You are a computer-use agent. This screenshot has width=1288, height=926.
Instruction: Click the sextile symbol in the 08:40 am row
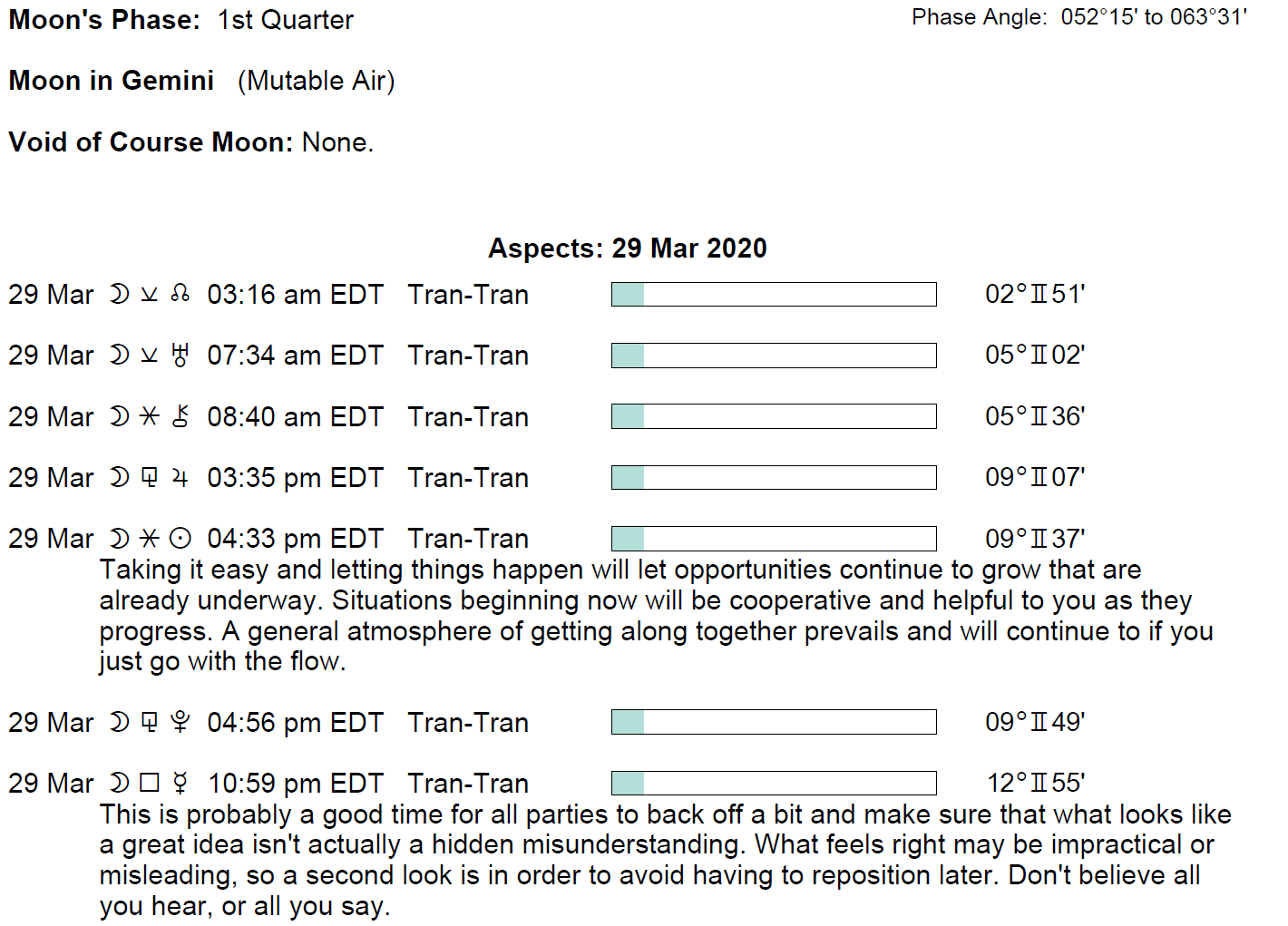click(x=150, y=416)
